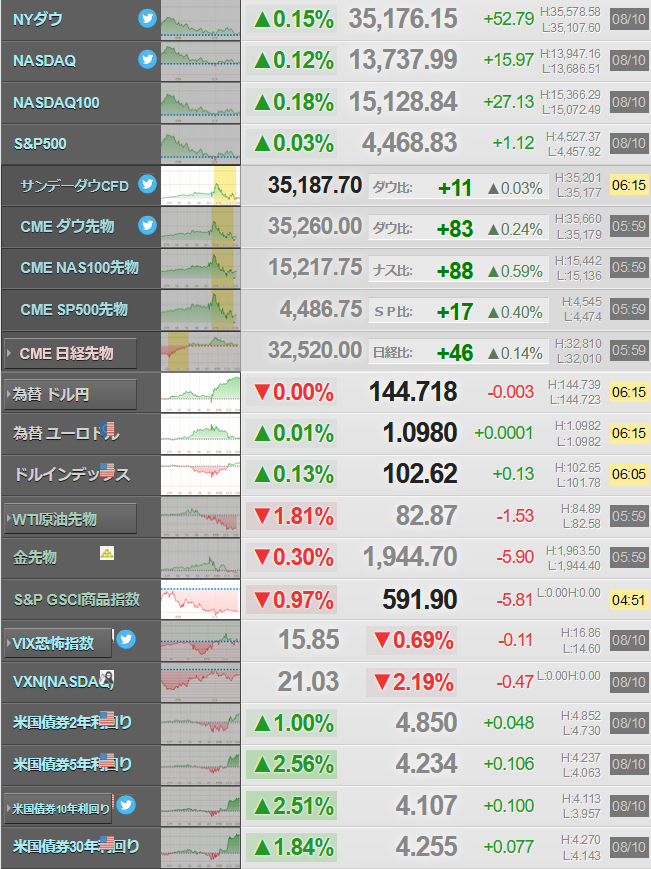Image resolution: width=651 pixels, height=869 pixels.
Task: Click the flag icon on 為替 ユーロドル
Action: [107, 429]
